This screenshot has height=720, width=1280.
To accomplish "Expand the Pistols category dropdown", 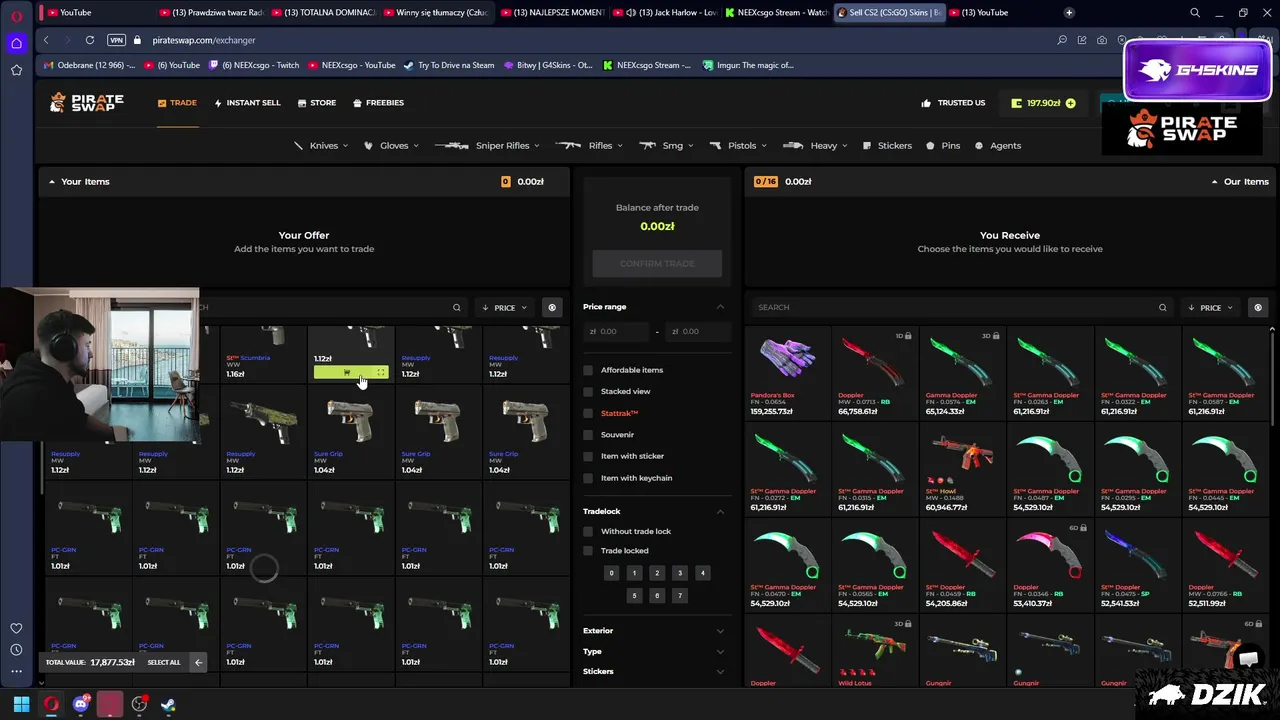I will tap(739, 146).
